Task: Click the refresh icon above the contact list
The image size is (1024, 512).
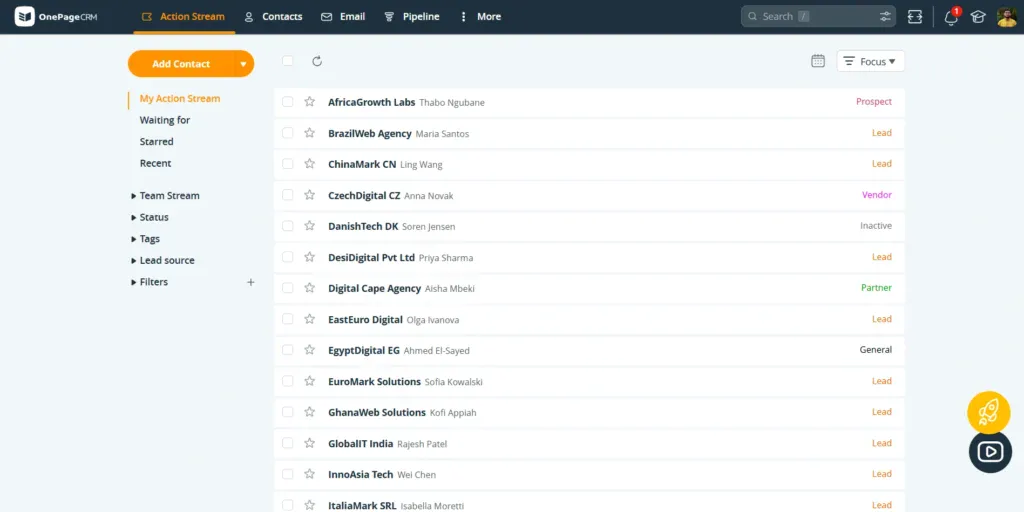Action: click(317, 61)
